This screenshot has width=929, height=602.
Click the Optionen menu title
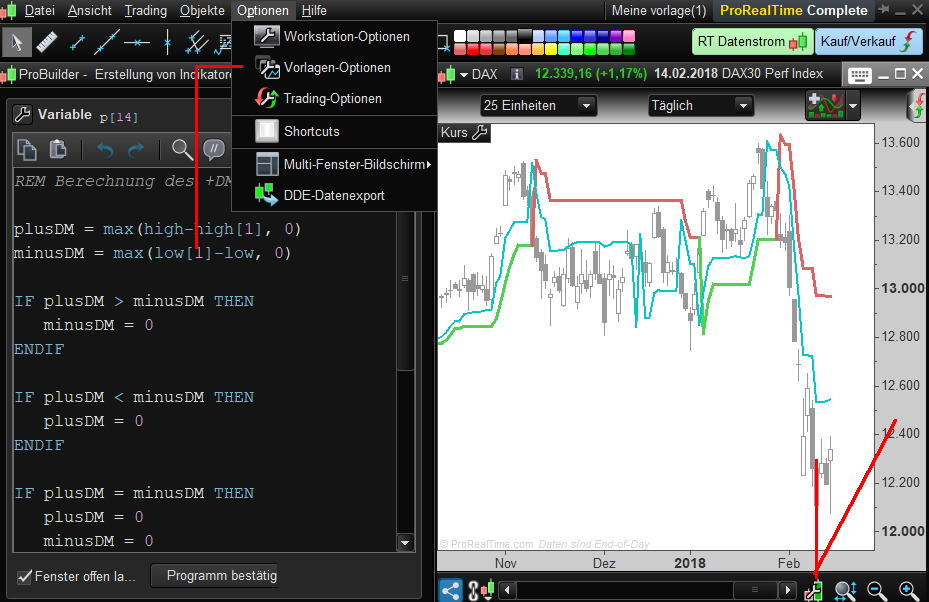point(262,10)
